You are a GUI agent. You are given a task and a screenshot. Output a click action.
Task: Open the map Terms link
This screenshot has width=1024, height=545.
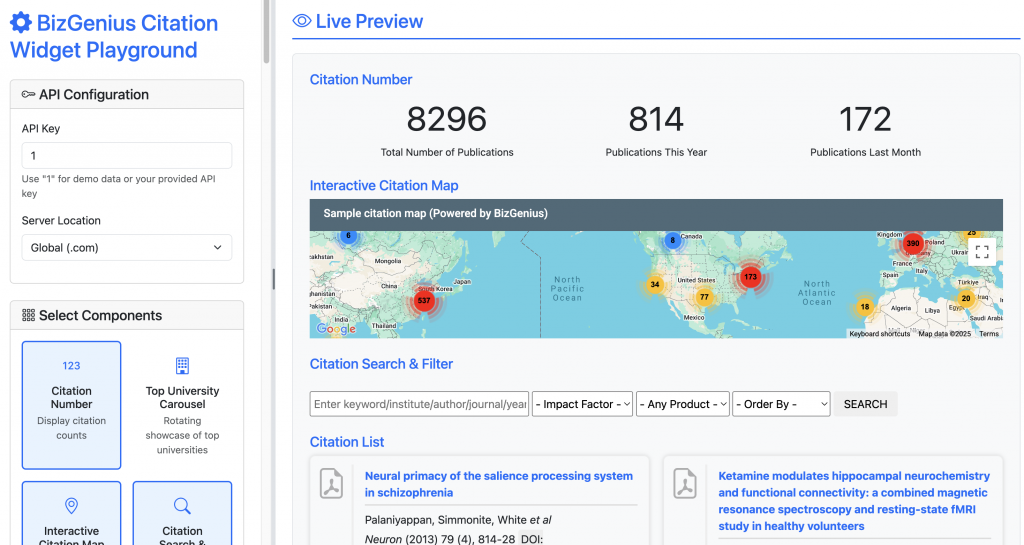tap(989, 334)
